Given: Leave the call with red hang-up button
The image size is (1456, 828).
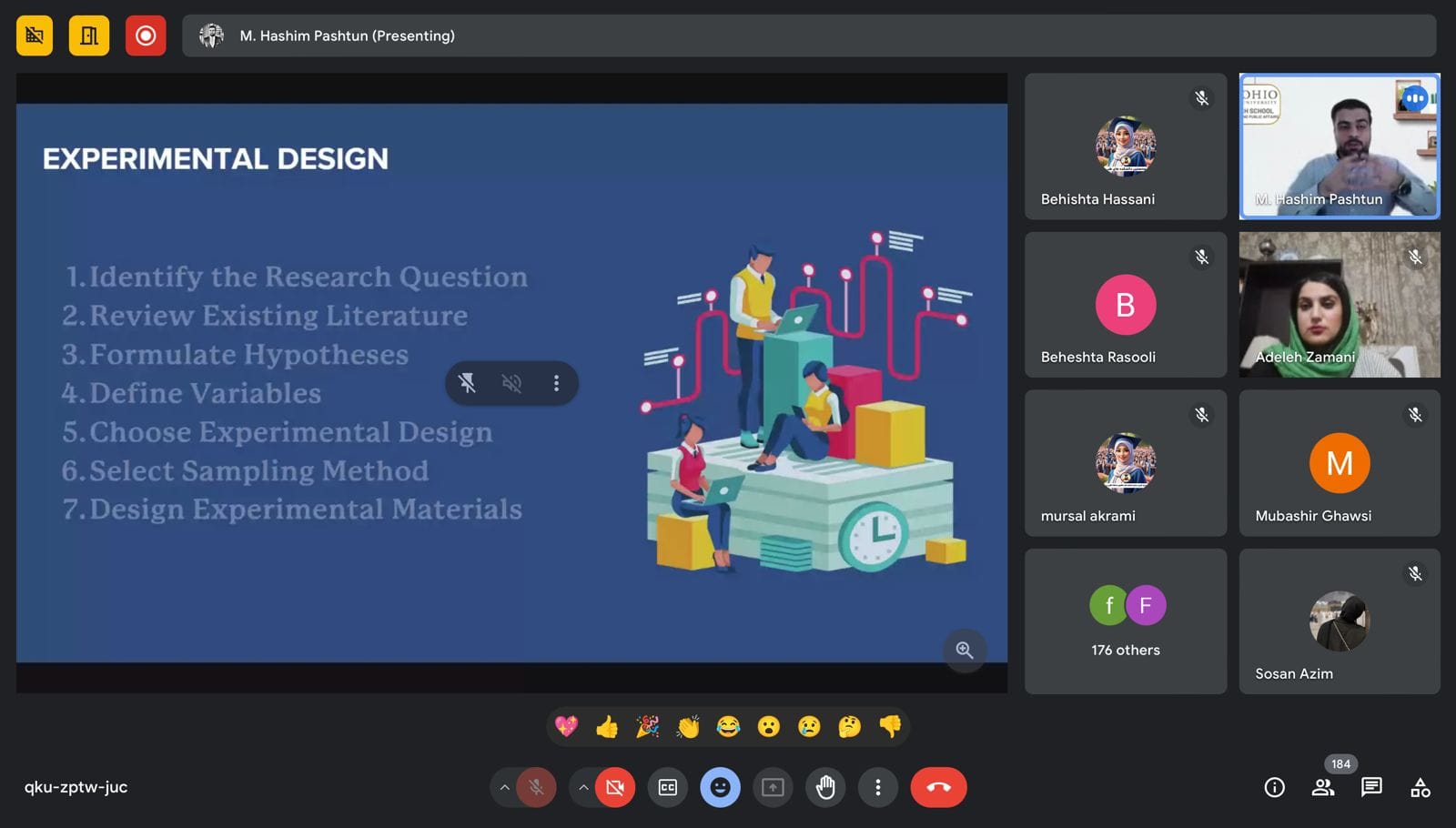Looking at the screenshot, I should click(x=938, y=788).
